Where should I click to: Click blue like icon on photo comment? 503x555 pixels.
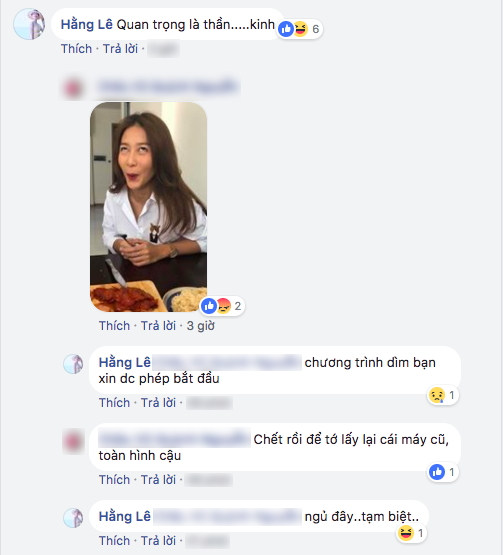[209, 306]
